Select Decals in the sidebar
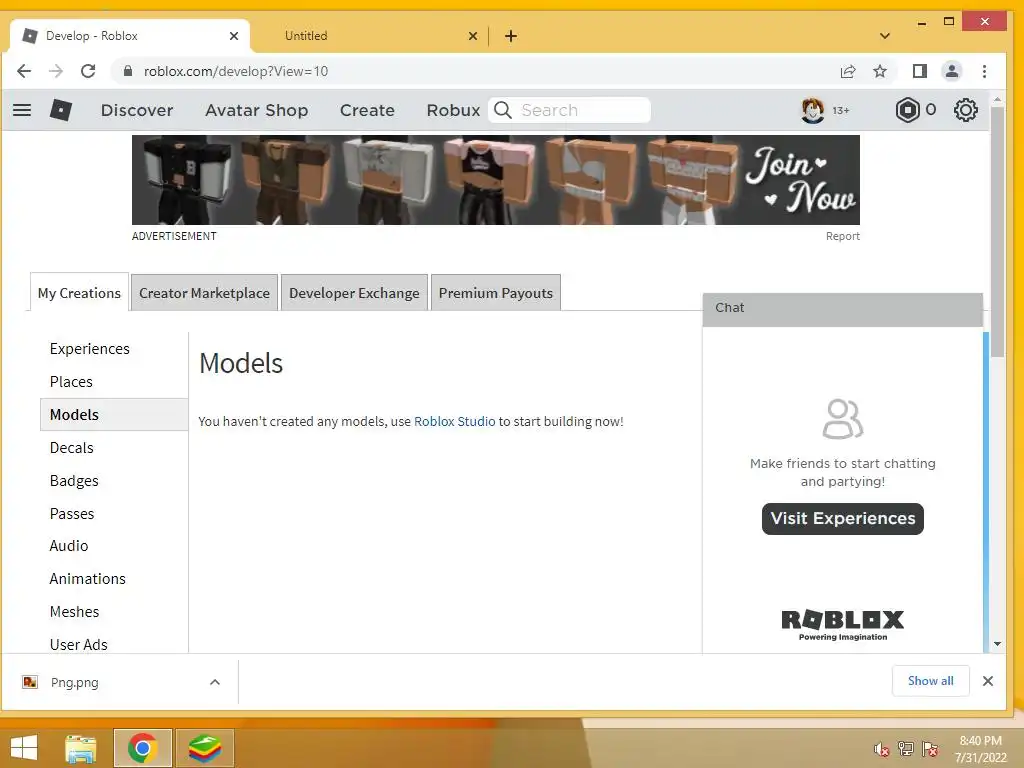Viewport: 1024px width, 768px height. coord(72,447)
